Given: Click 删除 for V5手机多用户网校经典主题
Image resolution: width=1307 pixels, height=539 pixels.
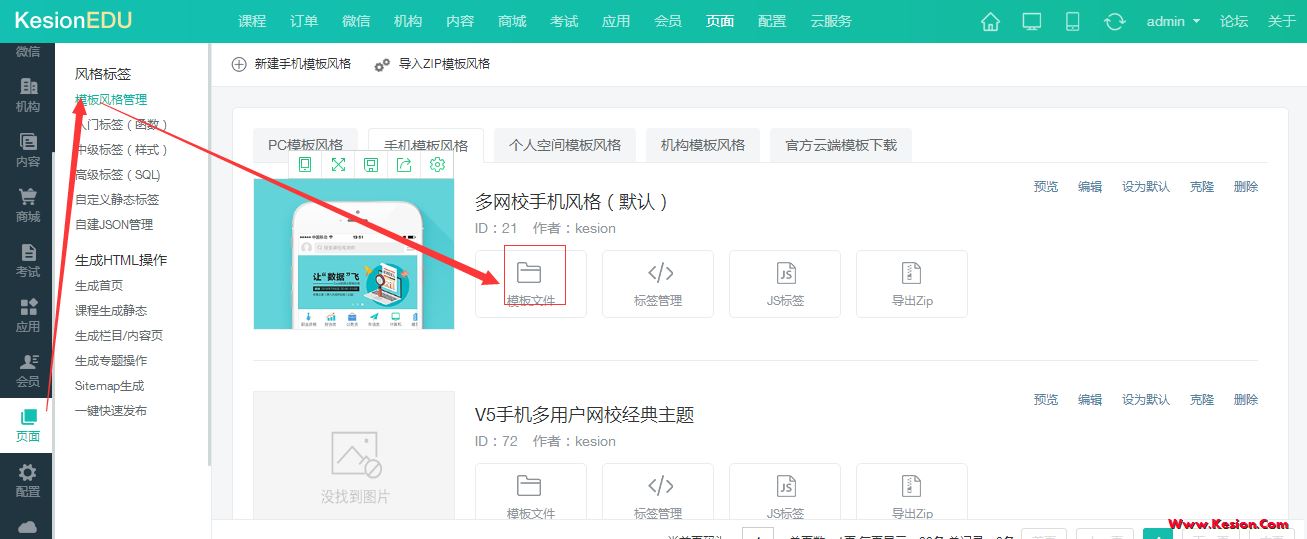Looking at the screenshot, I should [1246, 400].
